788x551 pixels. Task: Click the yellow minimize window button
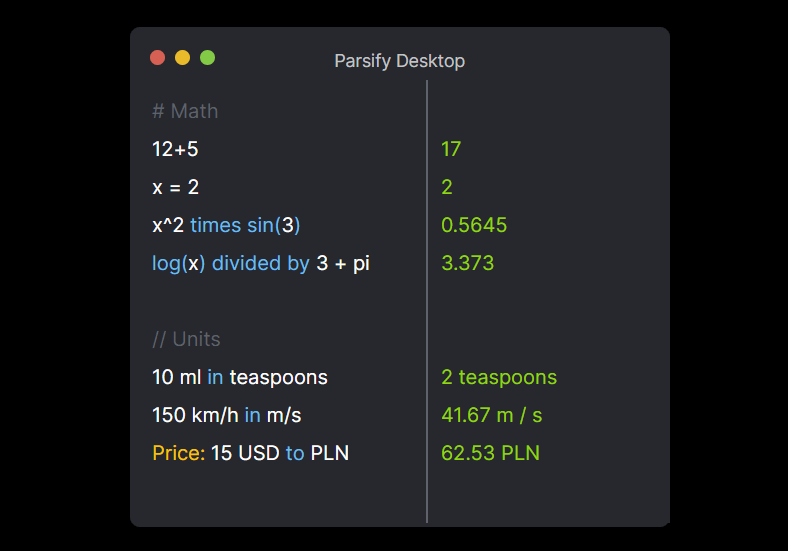coord(182,58)
